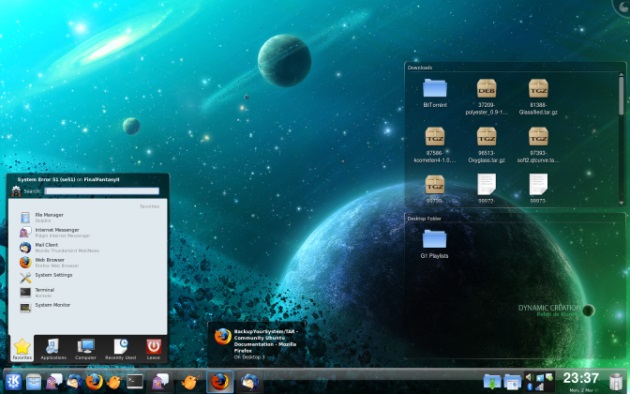Open the file manager drawer icon in panel
Viewport: 630px width, 394px height.
pyautogui.click(x=34, y=382)
